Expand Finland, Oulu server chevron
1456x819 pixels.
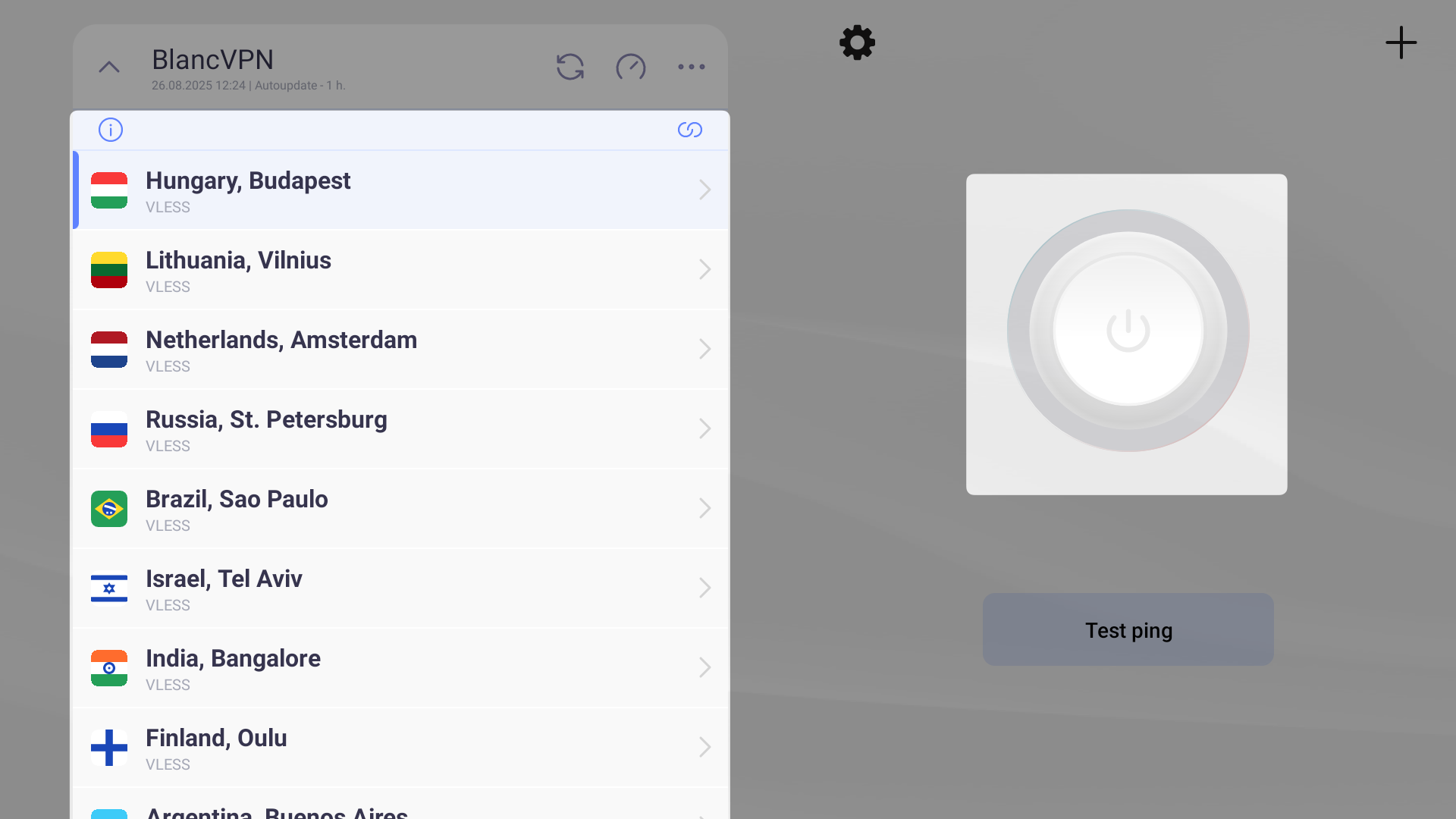(704, 747)
